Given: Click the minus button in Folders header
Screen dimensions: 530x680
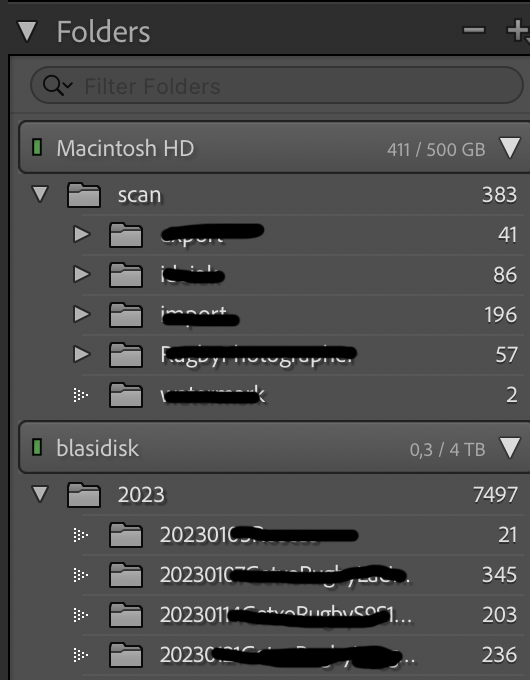Looking at the screenshot, I should point(474,30).
